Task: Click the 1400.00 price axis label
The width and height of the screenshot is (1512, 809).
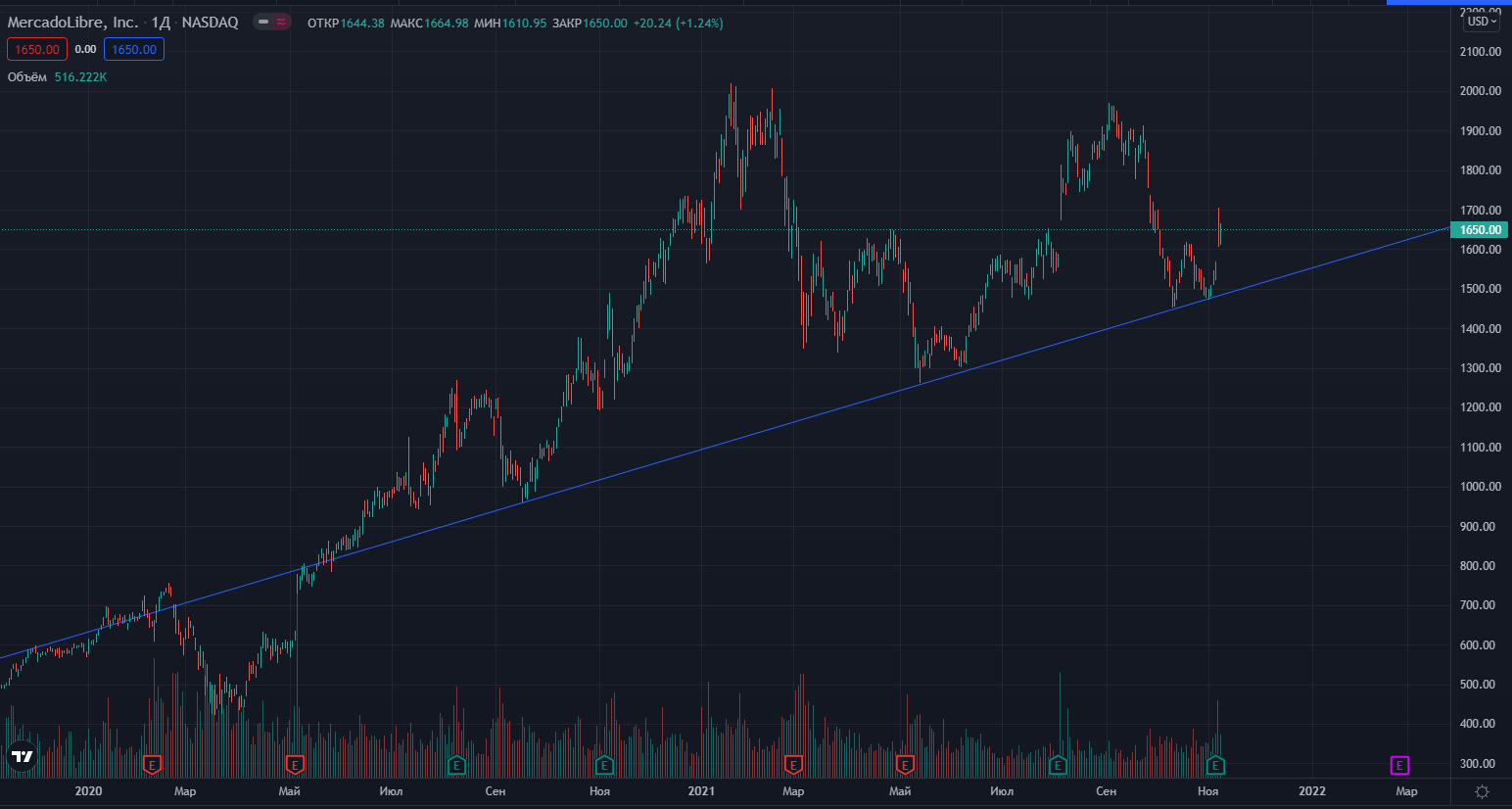Action: [1480, 328]
